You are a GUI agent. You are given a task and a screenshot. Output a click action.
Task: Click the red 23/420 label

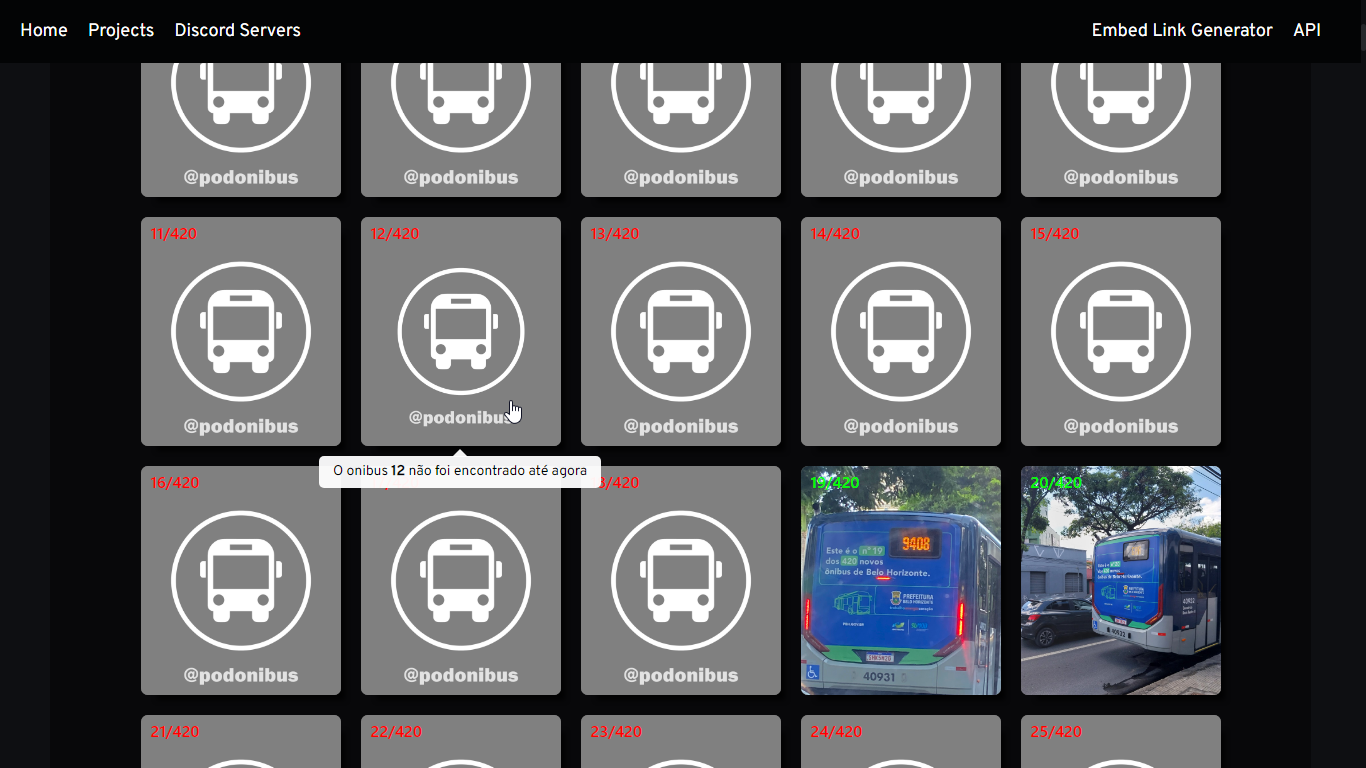pyautogui.click(x=615, y=732)
